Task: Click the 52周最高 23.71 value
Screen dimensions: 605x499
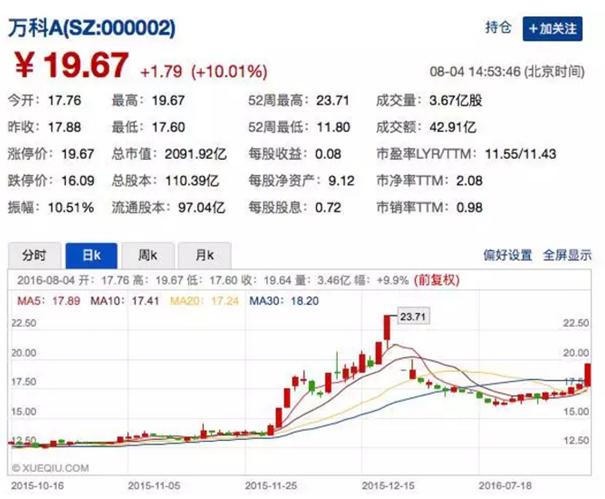Action: 333,101
